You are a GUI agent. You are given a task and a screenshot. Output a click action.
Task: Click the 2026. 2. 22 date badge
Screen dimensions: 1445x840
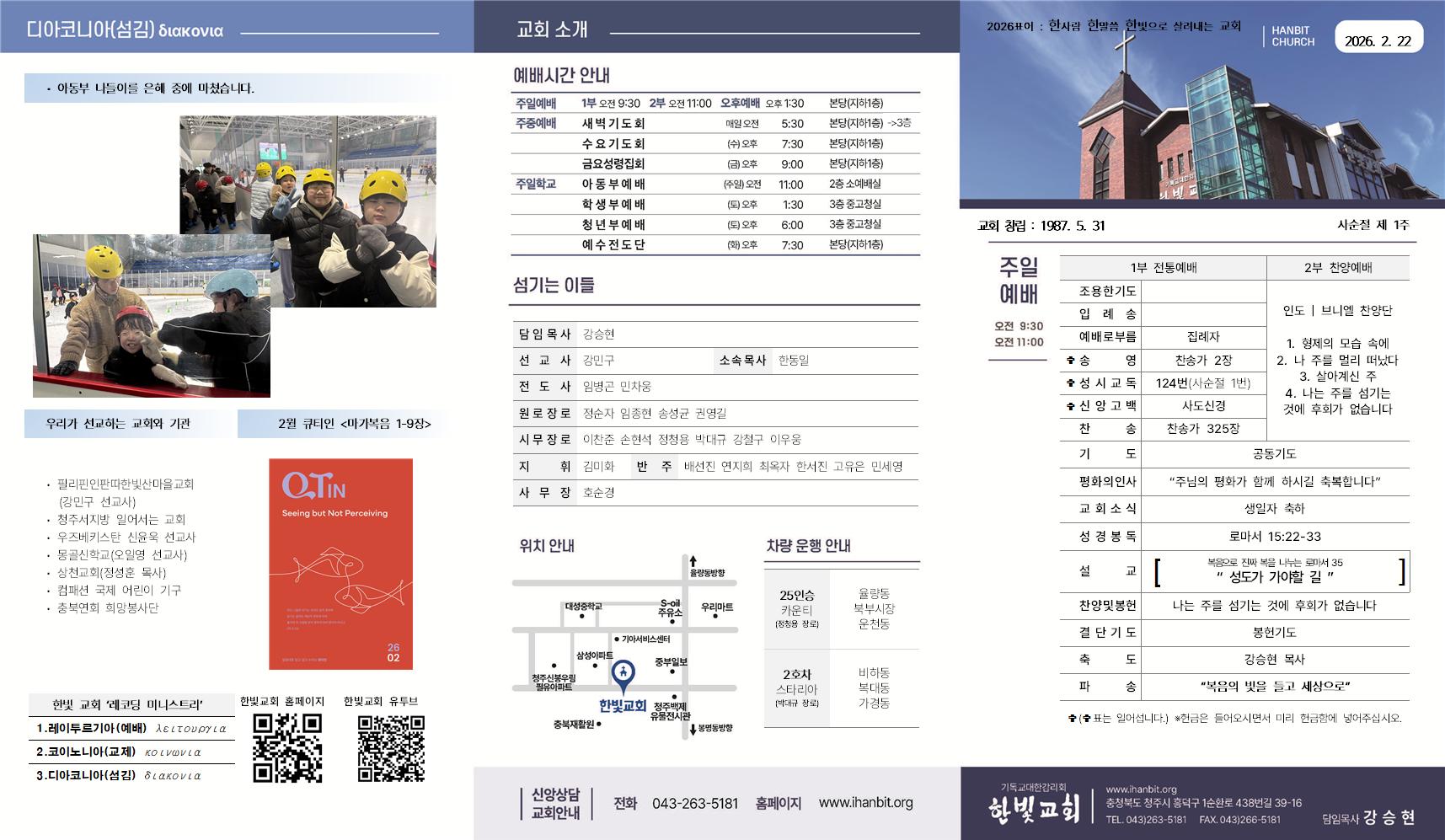[1378, 40]
